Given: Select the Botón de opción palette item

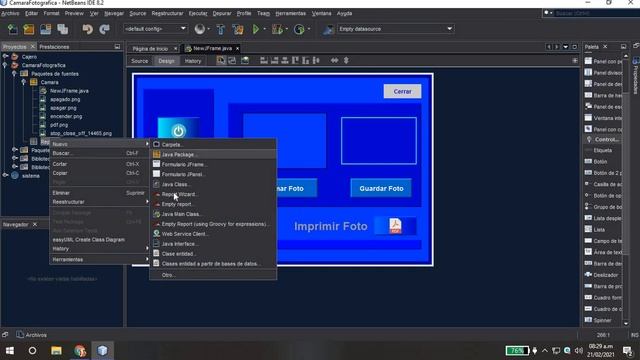Looking at the screenshot, I should pyautogui.click(x=604, y=196).
